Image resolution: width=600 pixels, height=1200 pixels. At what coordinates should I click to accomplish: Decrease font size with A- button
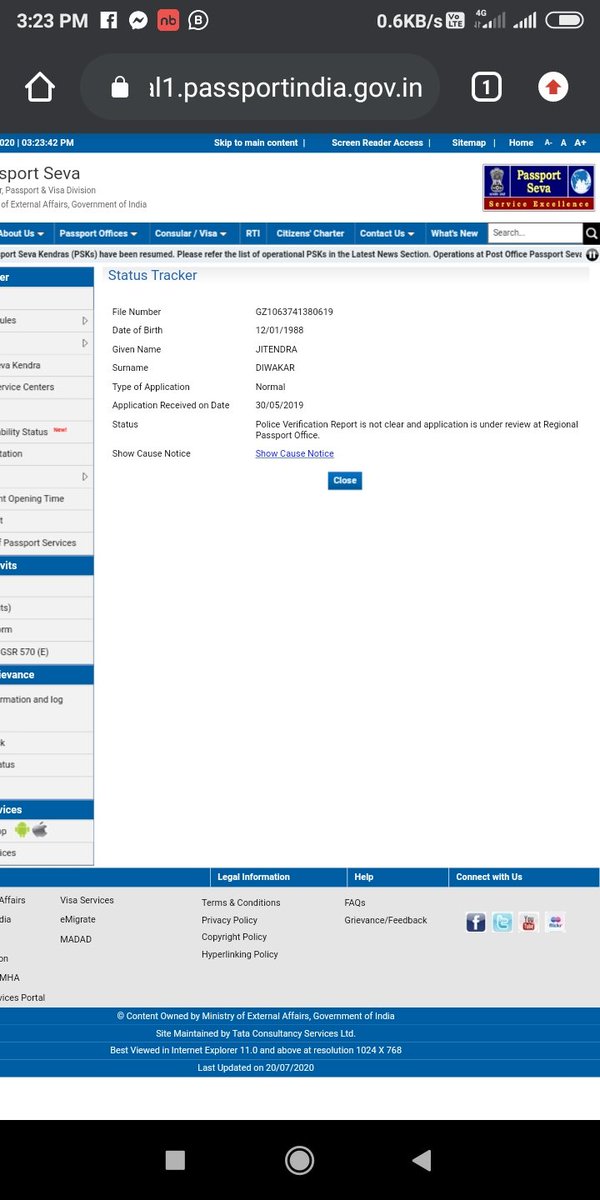point(548,143)
